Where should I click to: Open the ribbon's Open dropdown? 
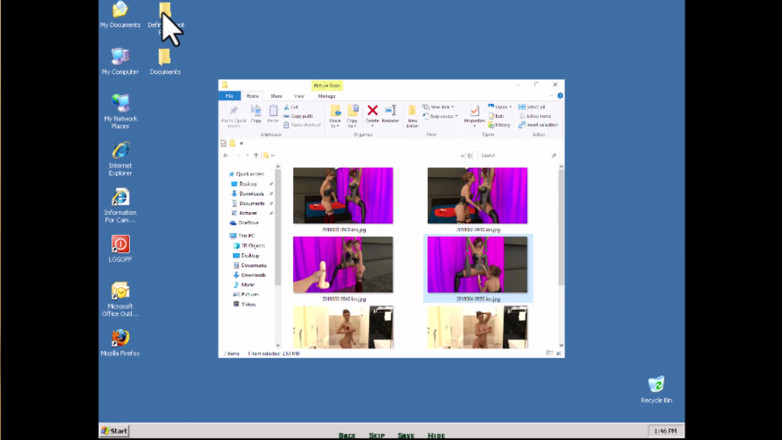(500, 107)
